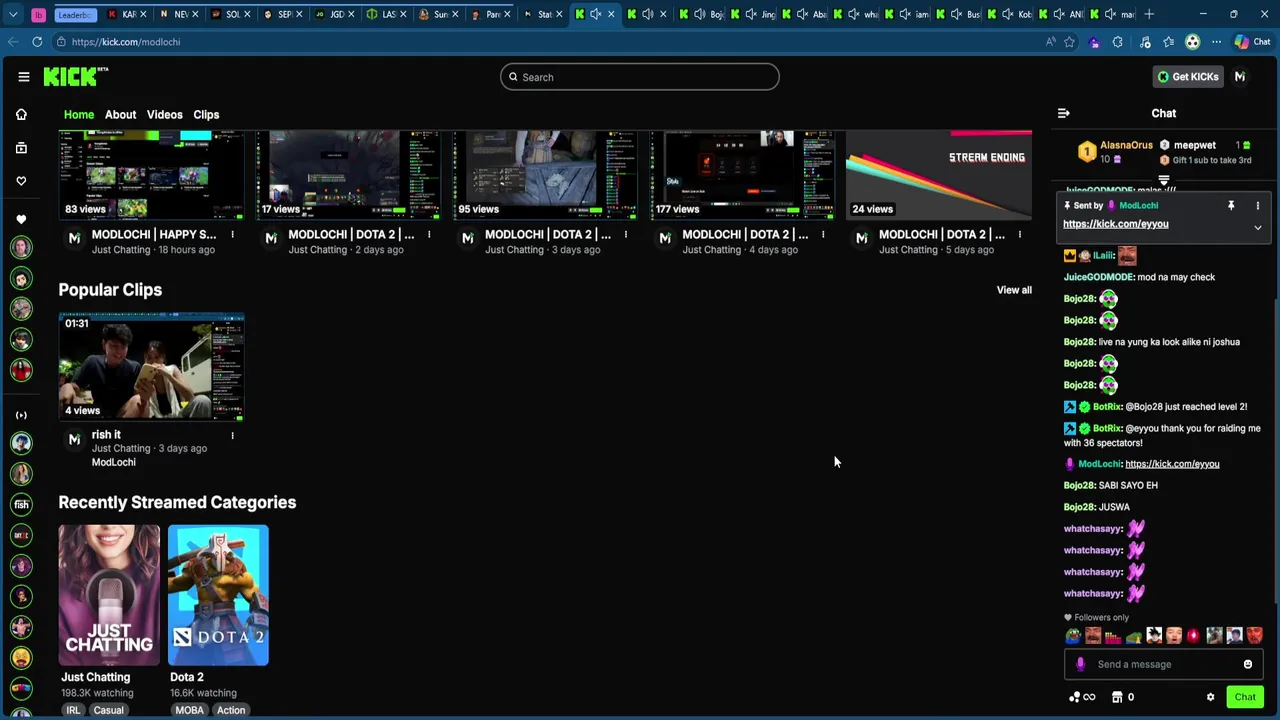
Task: Open the hamburger menu beside the Kick logo
Action: point(23,77)
